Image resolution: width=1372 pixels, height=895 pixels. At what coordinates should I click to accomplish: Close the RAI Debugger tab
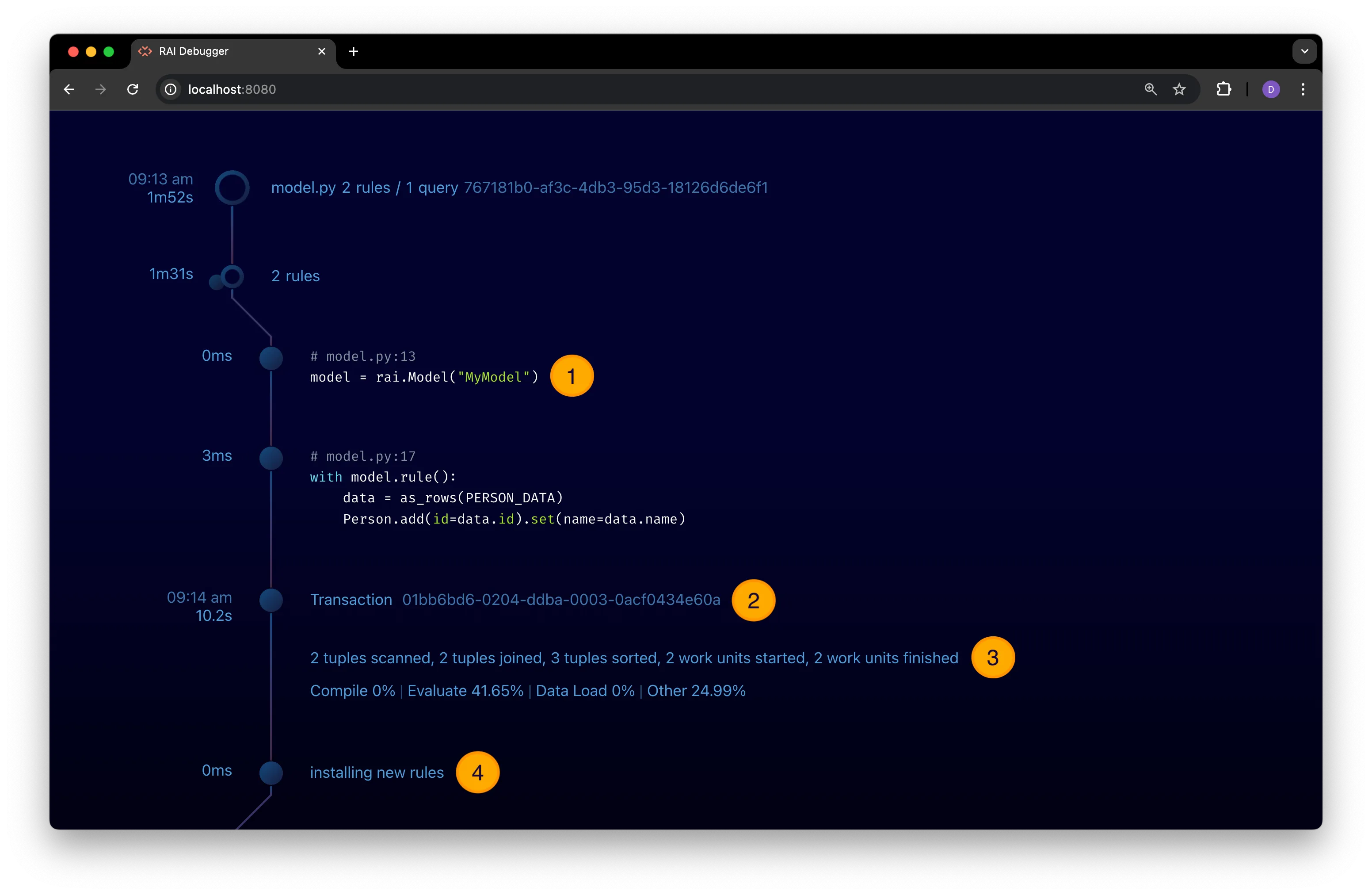click(x=322, y=51)
